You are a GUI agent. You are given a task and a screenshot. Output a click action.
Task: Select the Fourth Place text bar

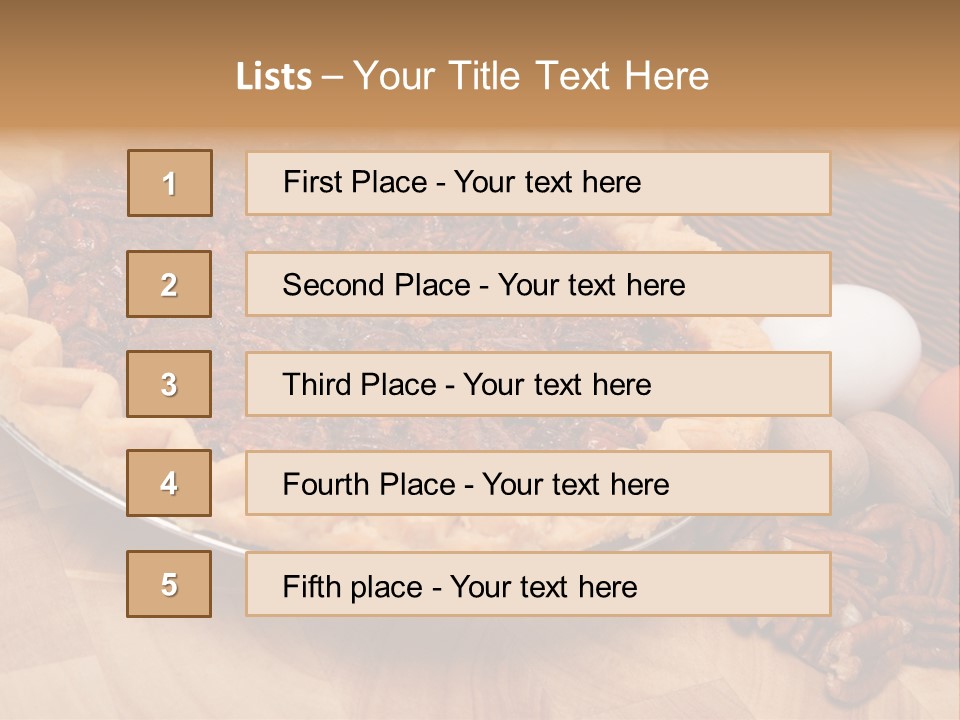tap(538, 483)
